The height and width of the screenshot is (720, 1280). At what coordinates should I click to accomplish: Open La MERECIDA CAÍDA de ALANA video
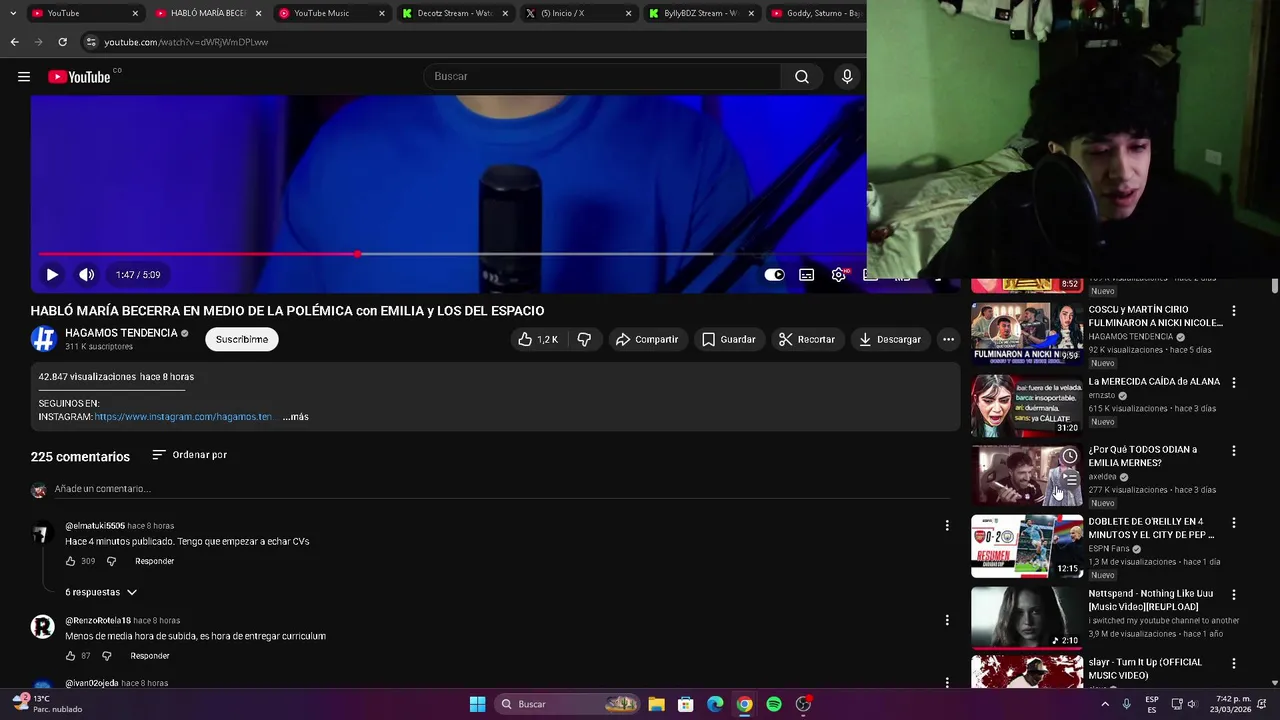pos(1154,382)
